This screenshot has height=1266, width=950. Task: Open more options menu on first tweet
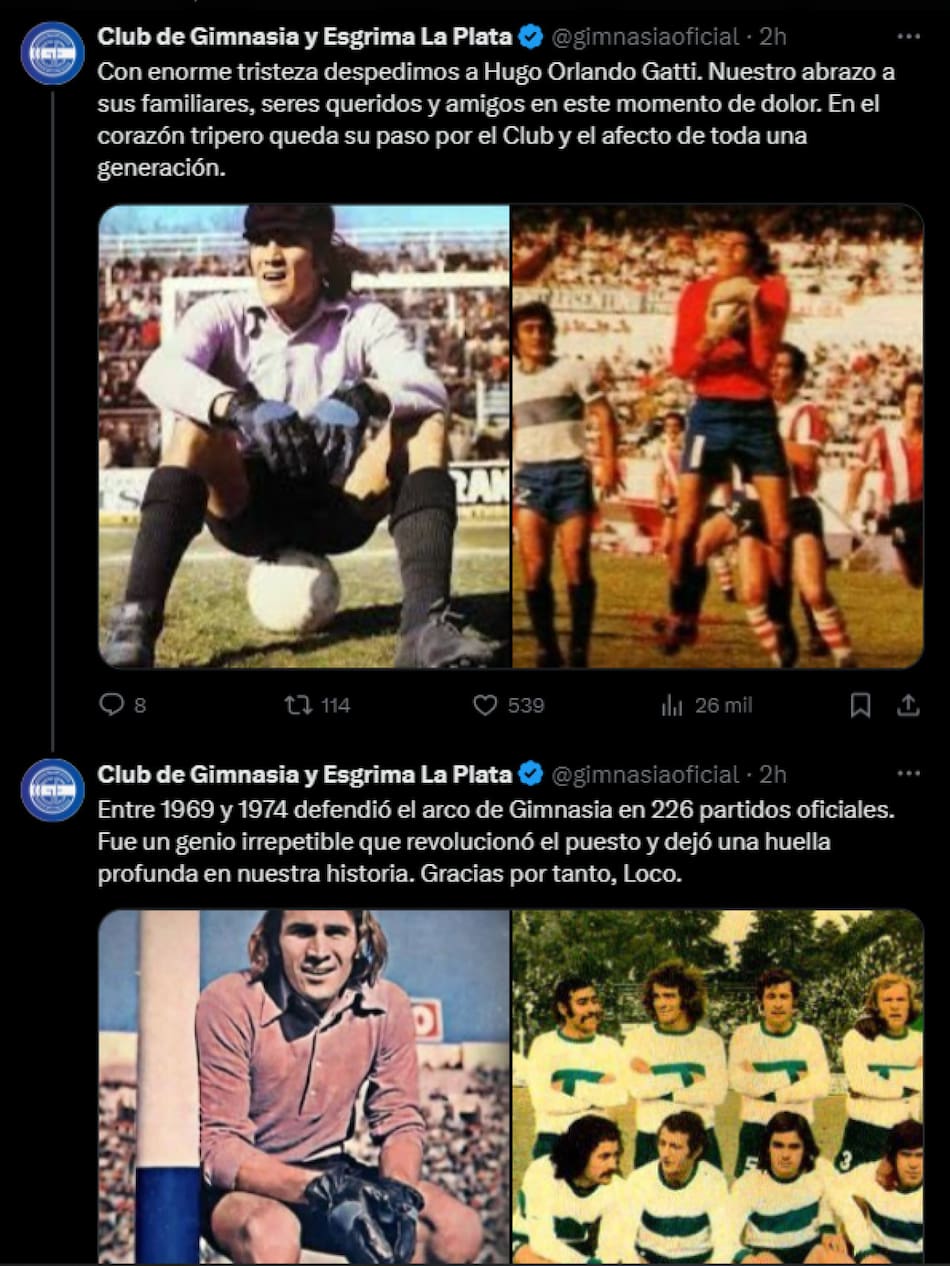point(908,37)
